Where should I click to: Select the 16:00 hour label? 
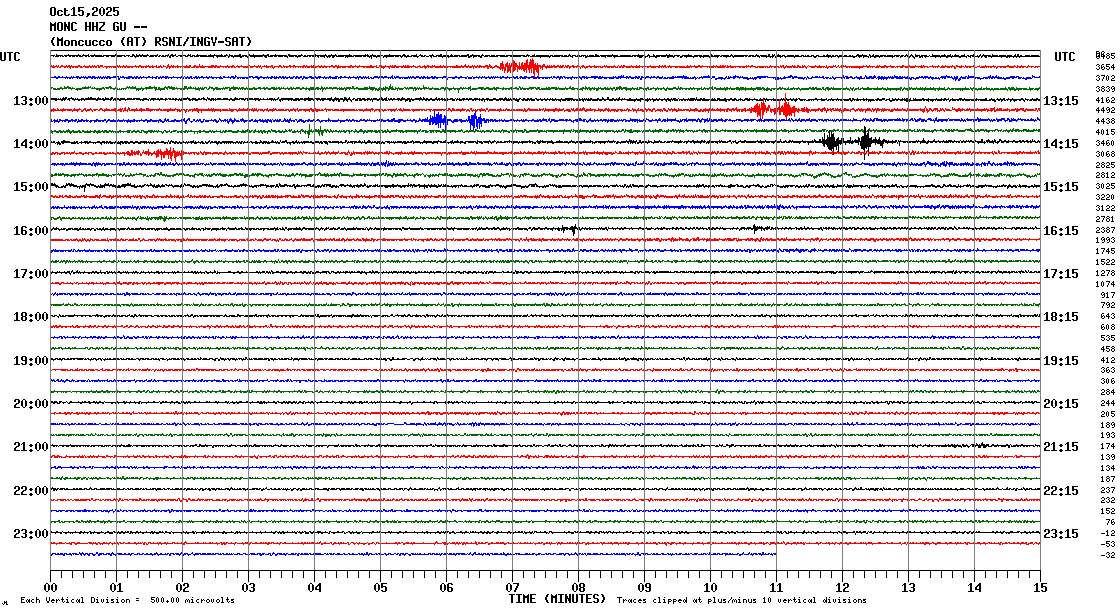point(31,231)
